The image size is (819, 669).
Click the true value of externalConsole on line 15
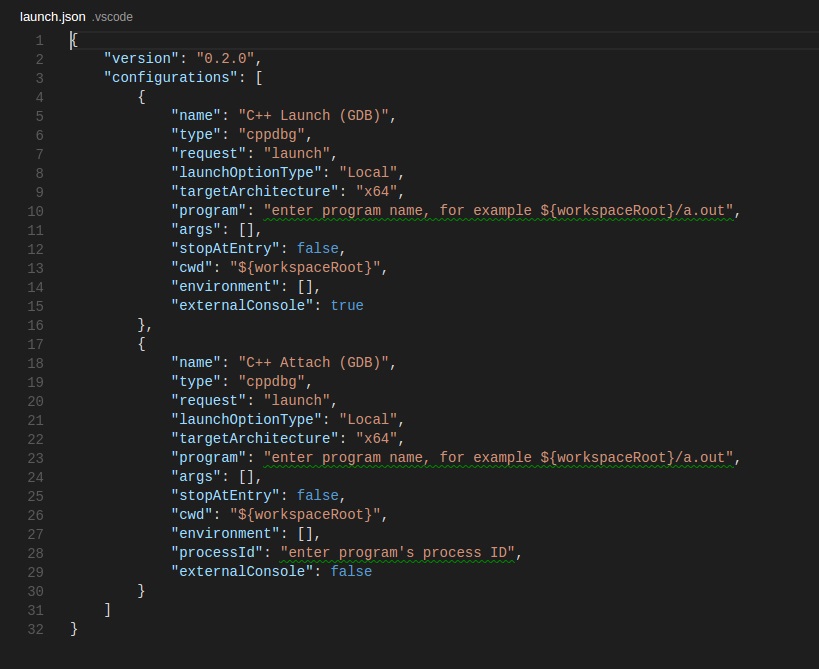(347, 306)
